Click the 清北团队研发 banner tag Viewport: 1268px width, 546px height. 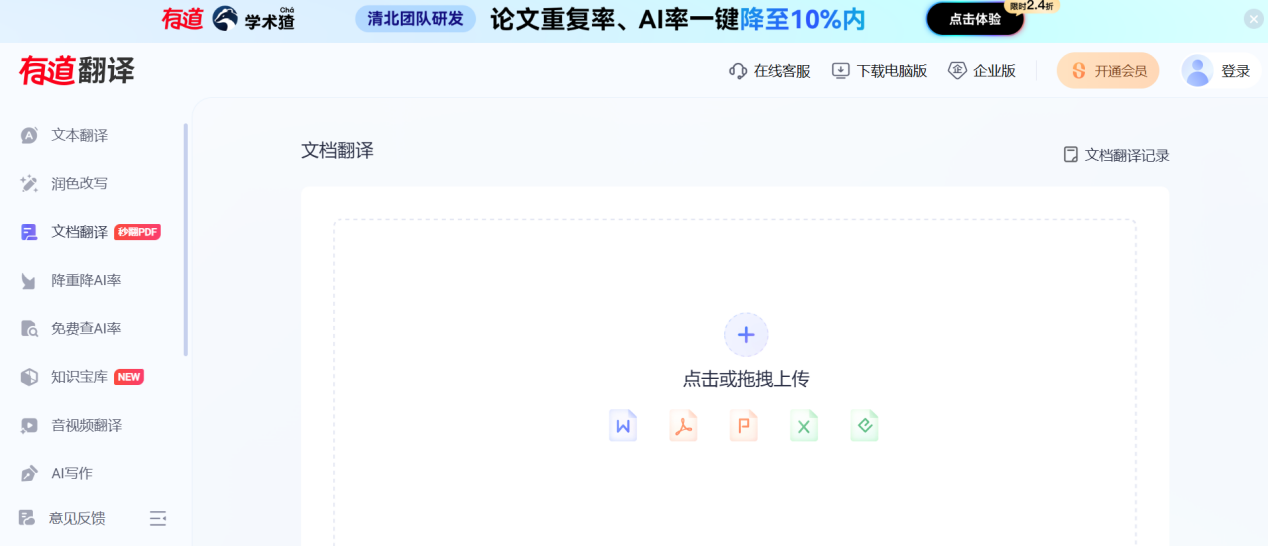pos(415,19)
